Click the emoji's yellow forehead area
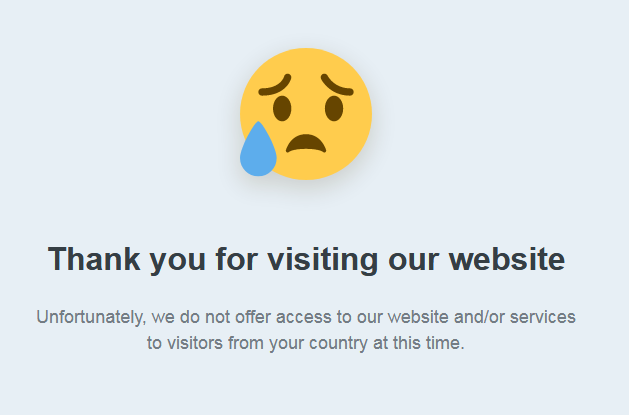The width and height of the screenshot is (629, 415). point(306,66)
